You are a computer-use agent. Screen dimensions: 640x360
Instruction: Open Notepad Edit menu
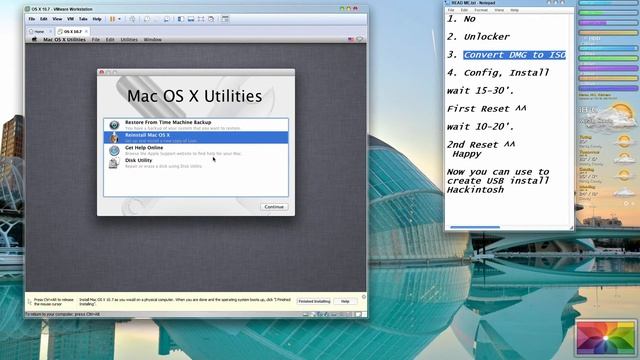coord(464,10)
